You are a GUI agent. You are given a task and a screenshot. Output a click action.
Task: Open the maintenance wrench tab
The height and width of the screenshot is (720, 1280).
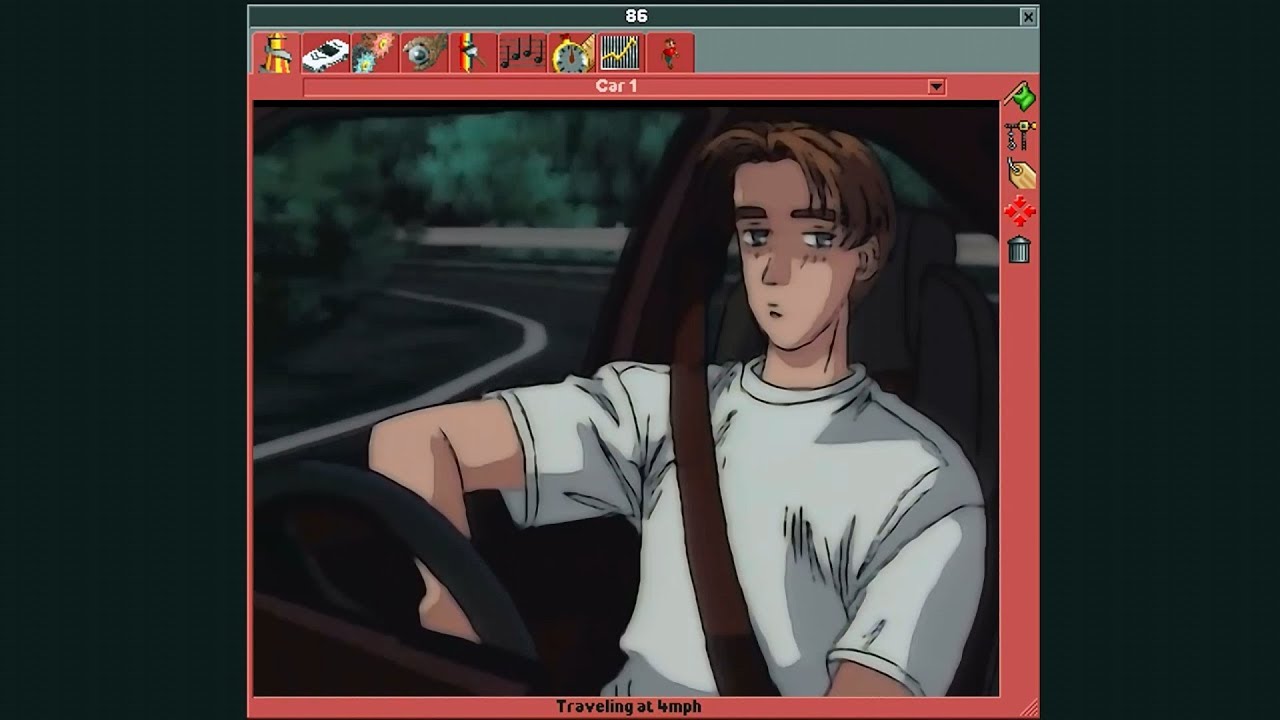[423, 53]
